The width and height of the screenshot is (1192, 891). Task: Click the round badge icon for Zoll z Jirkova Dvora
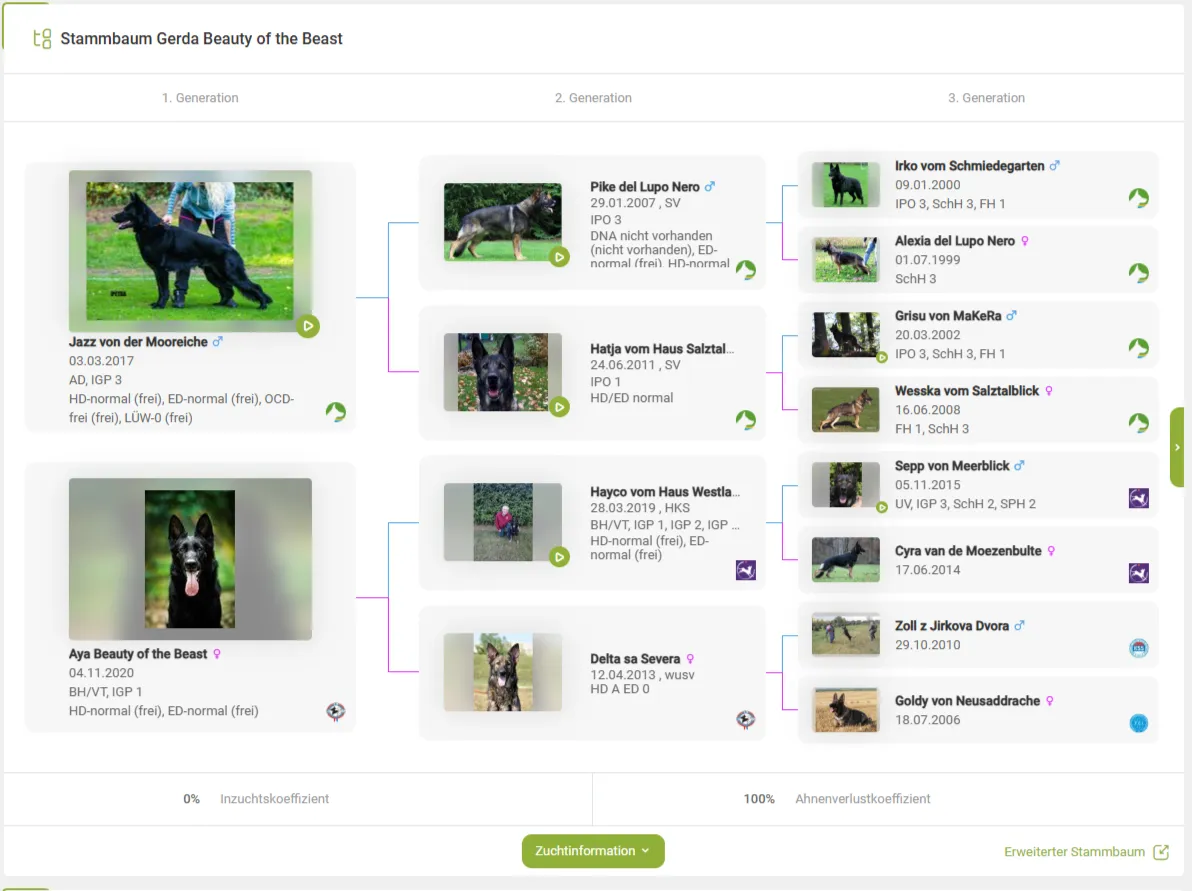(1138, 648)
